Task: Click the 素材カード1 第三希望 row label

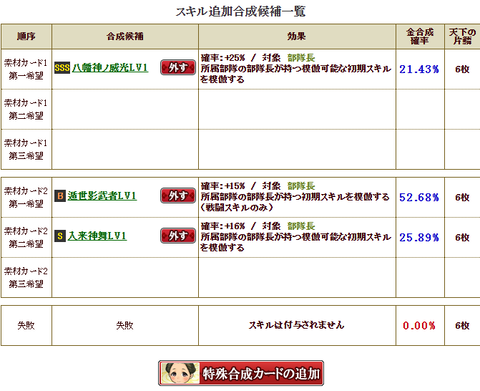Action: (26, 149)
